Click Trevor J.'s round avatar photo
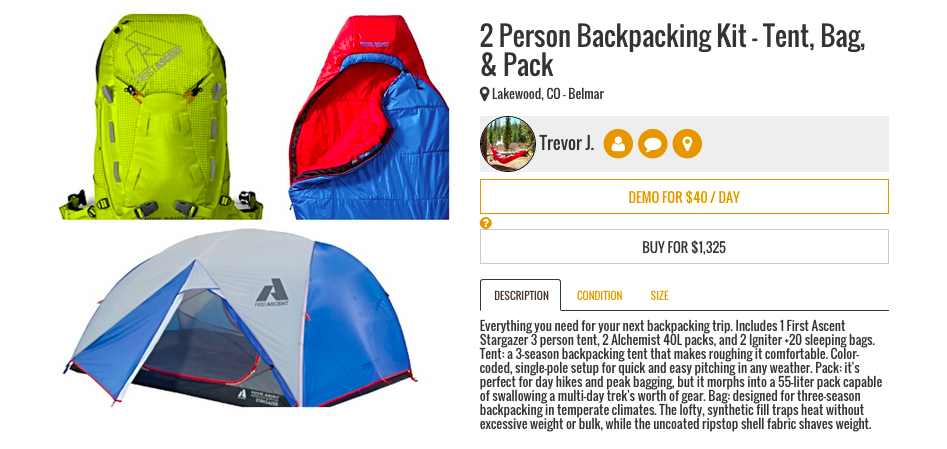947x449 pixels. click(508, 144)
